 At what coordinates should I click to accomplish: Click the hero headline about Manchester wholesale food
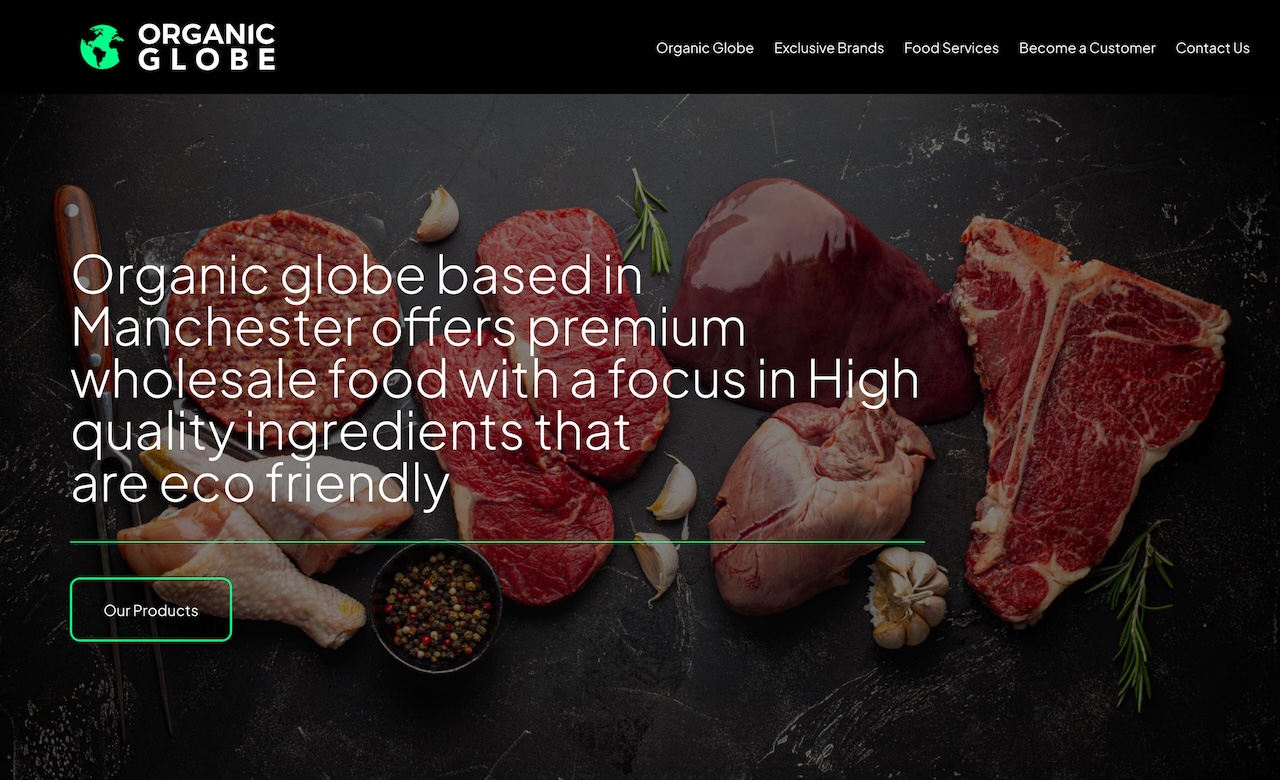495,379
